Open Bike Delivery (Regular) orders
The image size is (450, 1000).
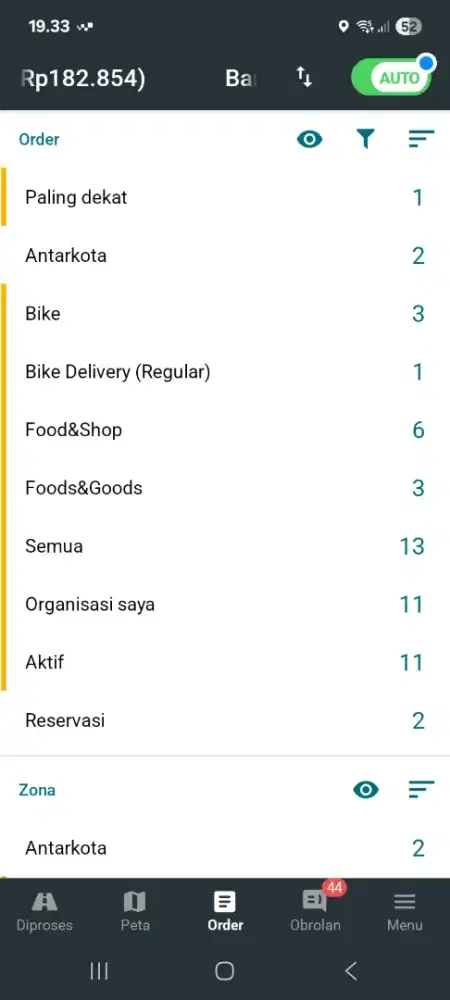coord(225,372)
